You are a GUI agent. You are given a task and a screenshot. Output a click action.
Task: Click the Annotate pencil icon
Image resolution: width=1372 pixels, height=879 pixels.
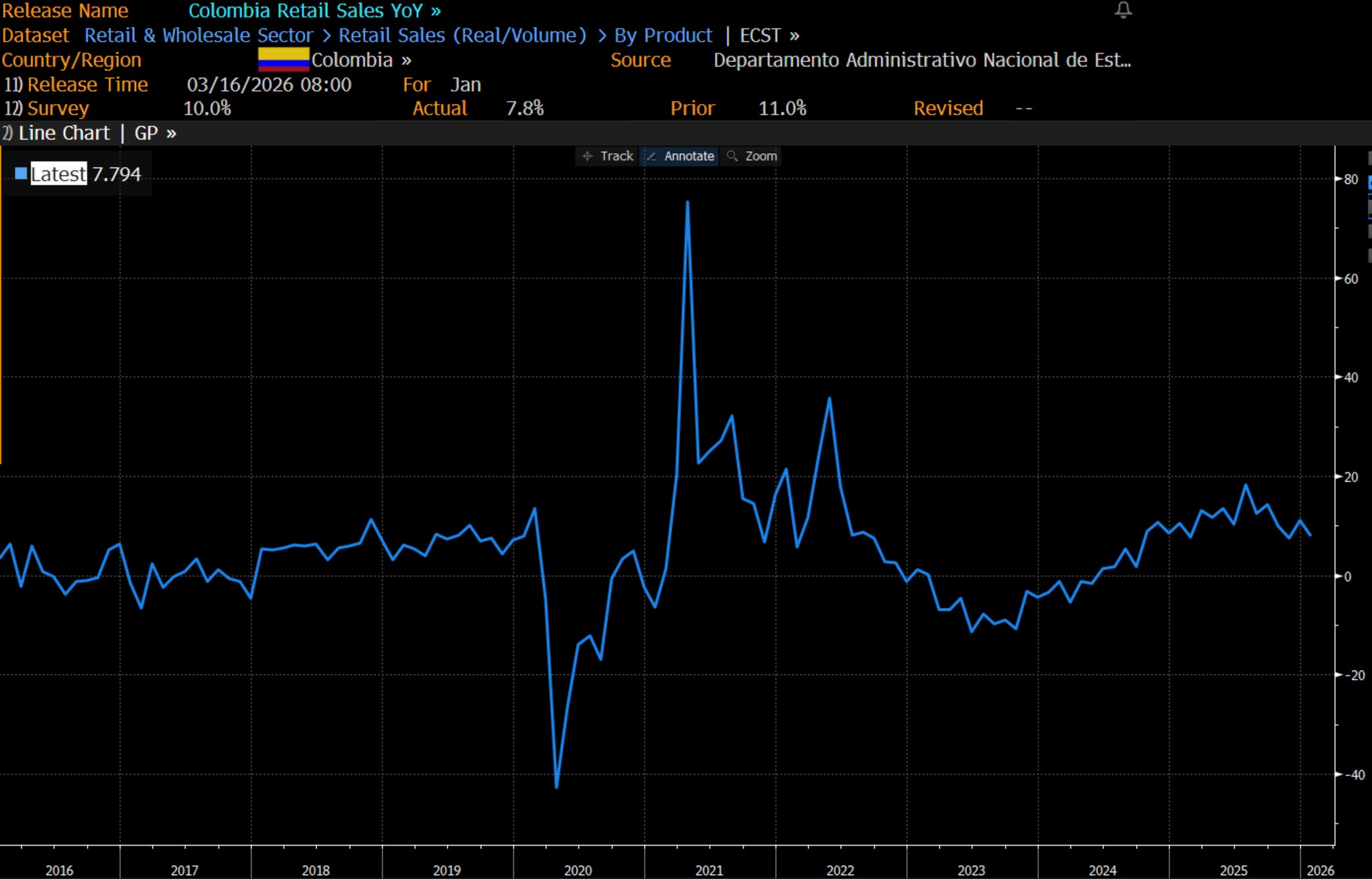tap(651, 156)
